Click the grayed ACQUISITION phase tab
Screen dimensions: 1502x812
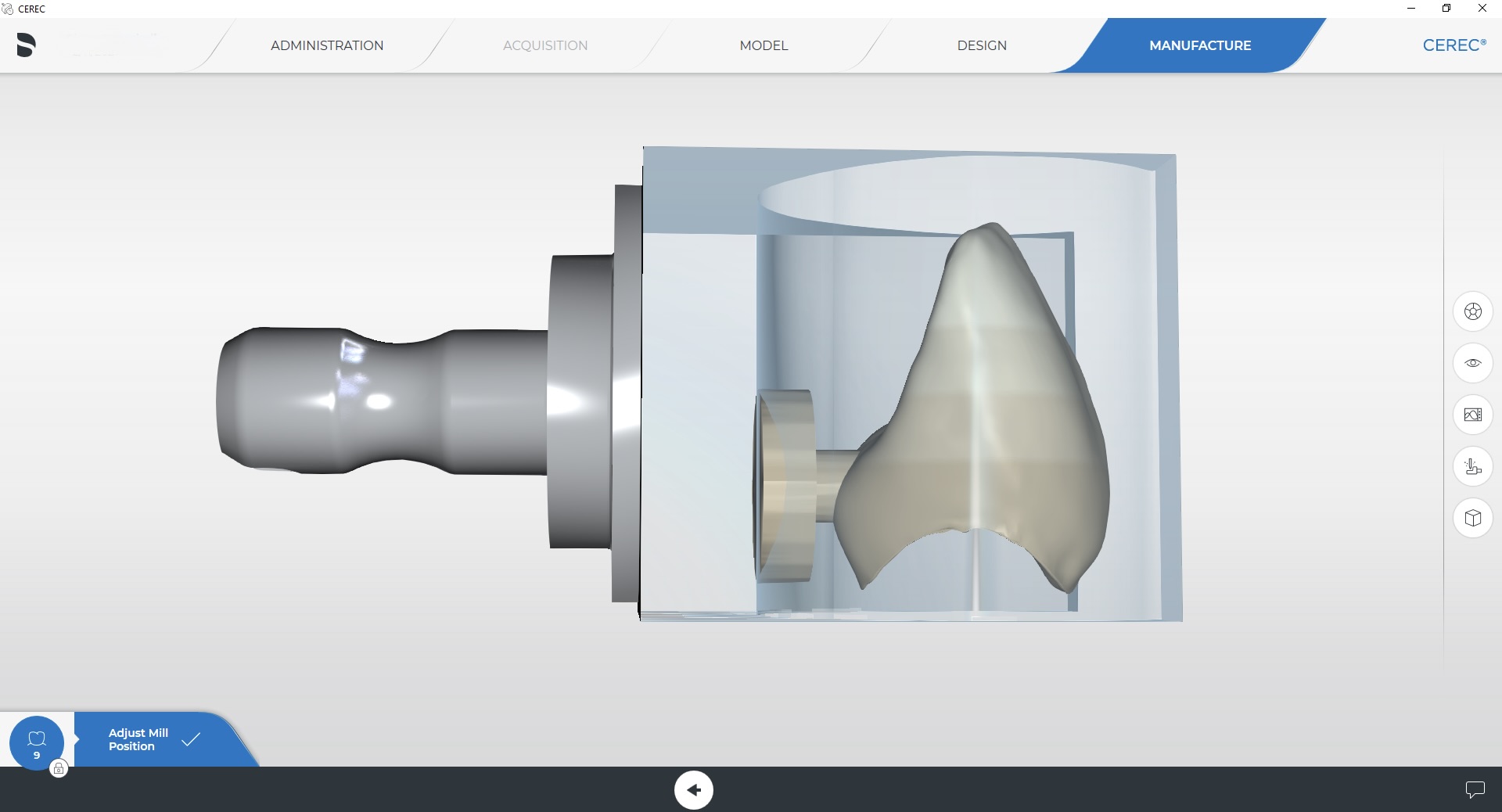tap(545, 45)
